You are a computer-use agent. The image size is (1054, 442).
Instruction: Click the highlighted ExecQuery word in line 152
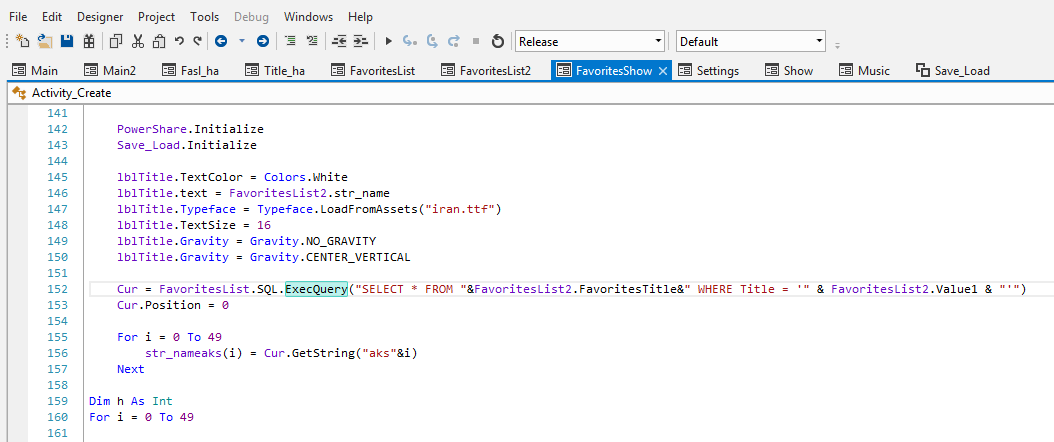point(315,289)
